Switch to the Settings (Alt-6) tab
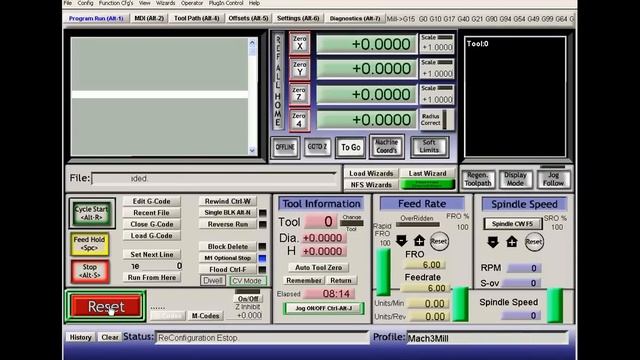This screenshot has width=640, height=360. [298, 18]
